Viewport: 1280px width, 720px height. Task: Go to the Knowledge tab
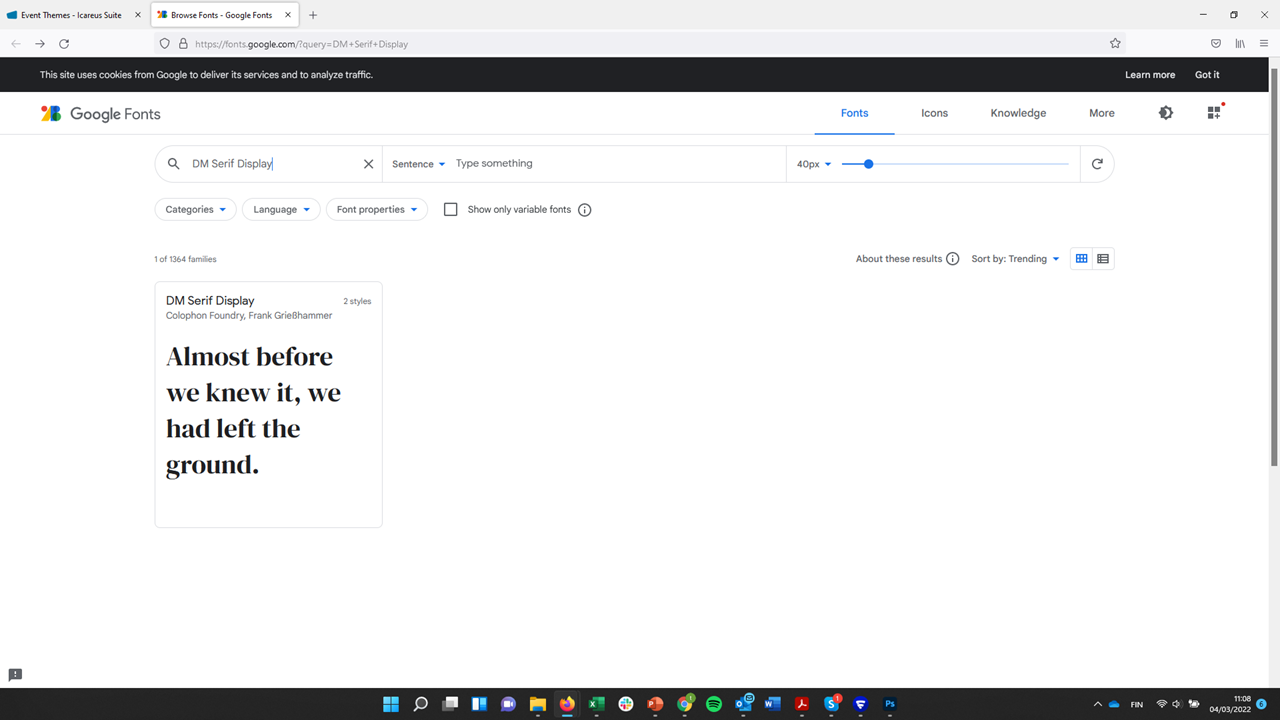[x=1018, y=113]
